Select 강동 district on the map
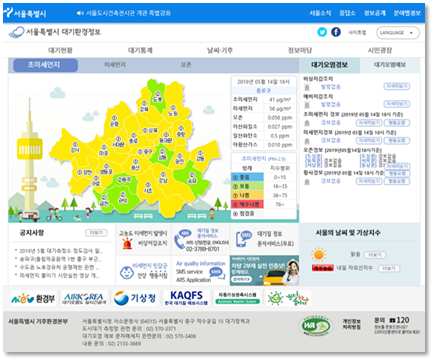436x363 pixels. (200, 156)
